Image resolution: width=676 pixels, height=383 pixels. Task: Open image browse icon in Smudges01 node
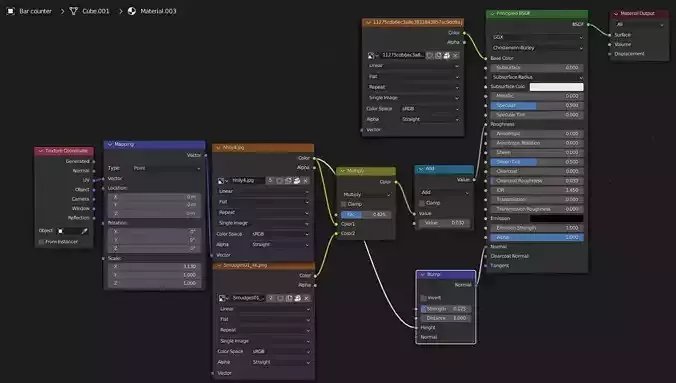click(223, 298)
